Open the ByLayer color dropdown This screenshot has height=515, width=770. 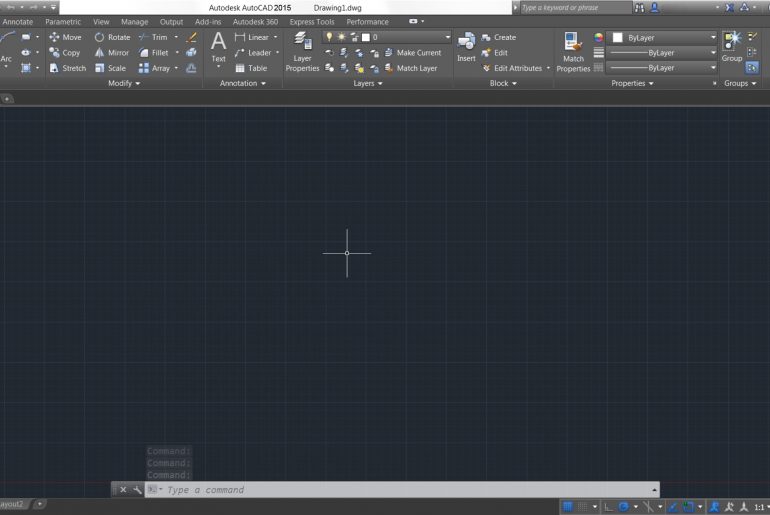point(713,37)
